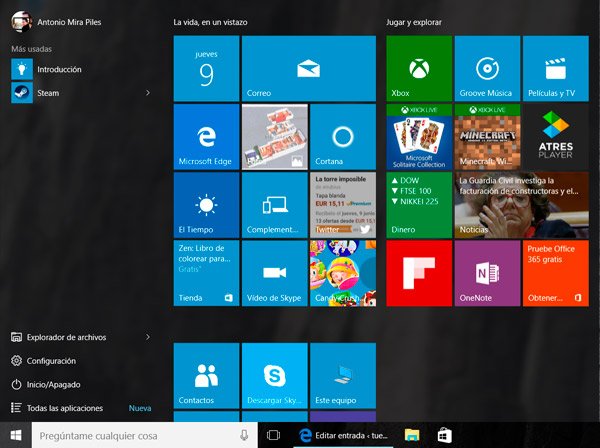This screenshot has width=600, height=448.
Task: Launch Microsoft Solitaire Collection tile
Action: (419, 137)
